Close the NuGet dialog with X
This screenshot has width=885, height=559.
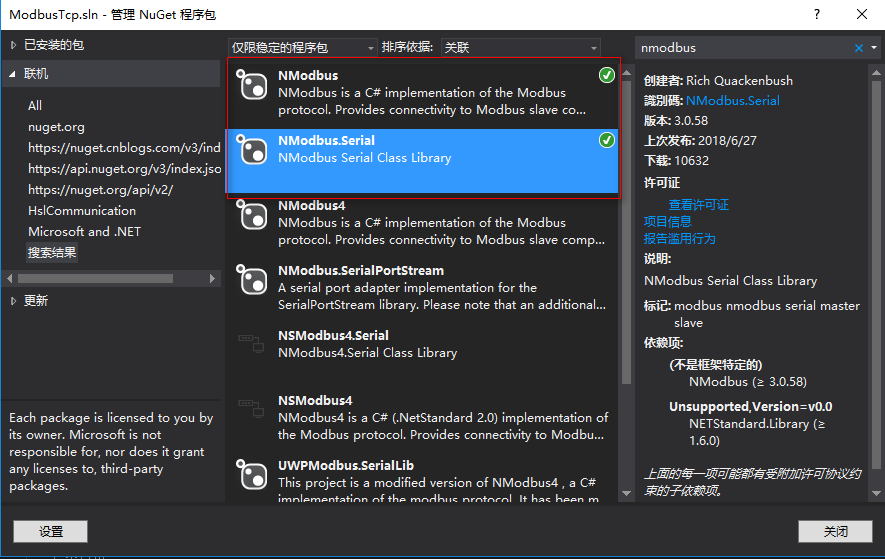coord(862,14)
